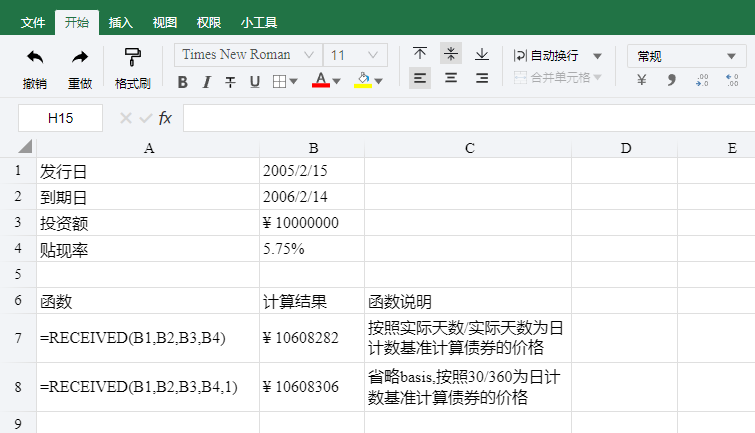This screenshot has height=433, width=755.
Task: Click the H15 name box
Action: click(60, 118)
